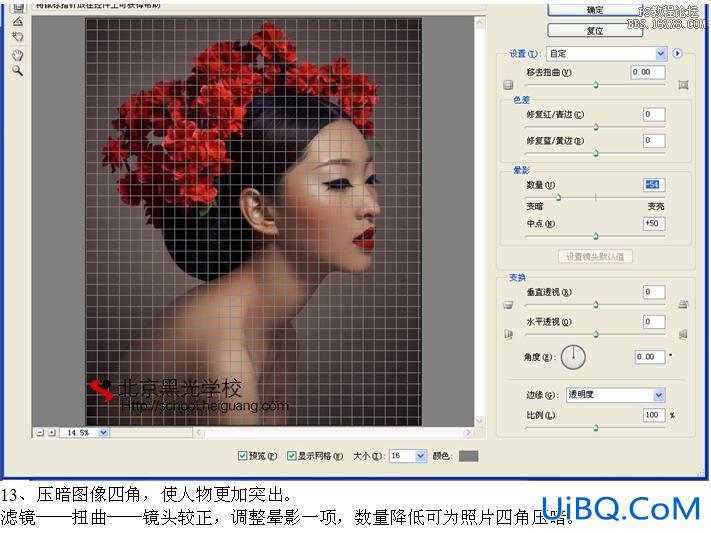The height and width of the screenshot is (533, 711).
Task: Click the preview vertical scrollbar down arrow
Action: pos(479,421)
